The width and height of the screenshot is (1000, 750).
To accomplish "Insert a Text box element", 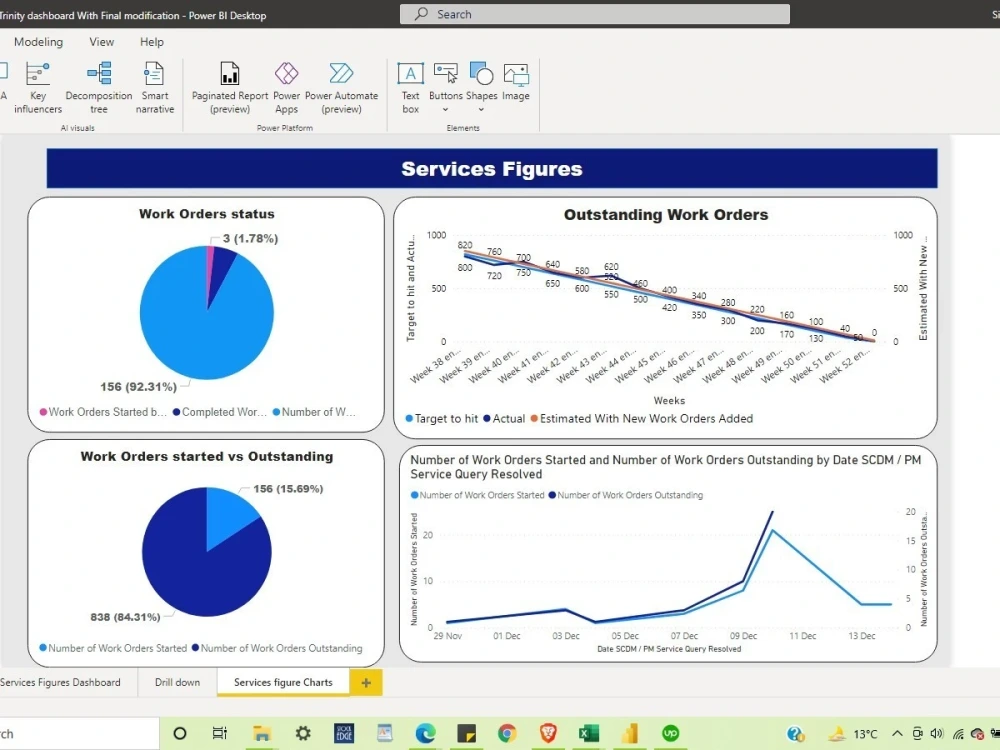I will point(410,88).
